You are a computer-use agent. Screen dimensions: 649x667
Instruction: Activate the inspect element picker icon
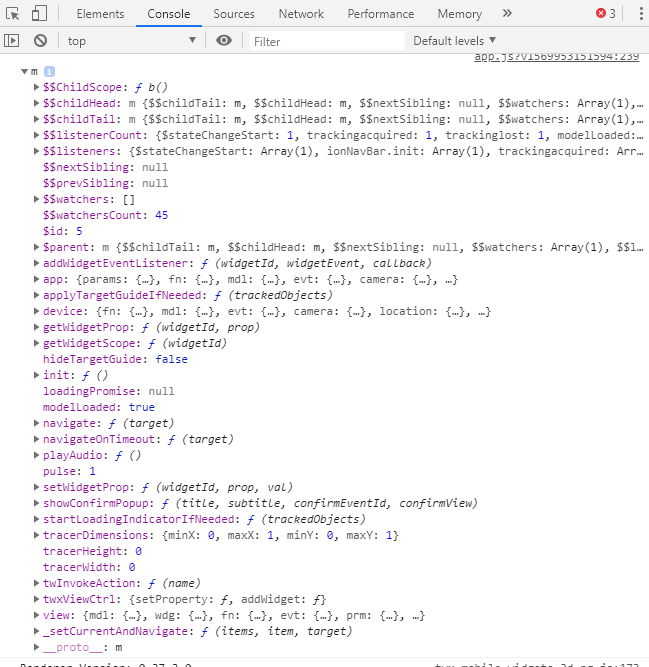click(x=13, y=14)
